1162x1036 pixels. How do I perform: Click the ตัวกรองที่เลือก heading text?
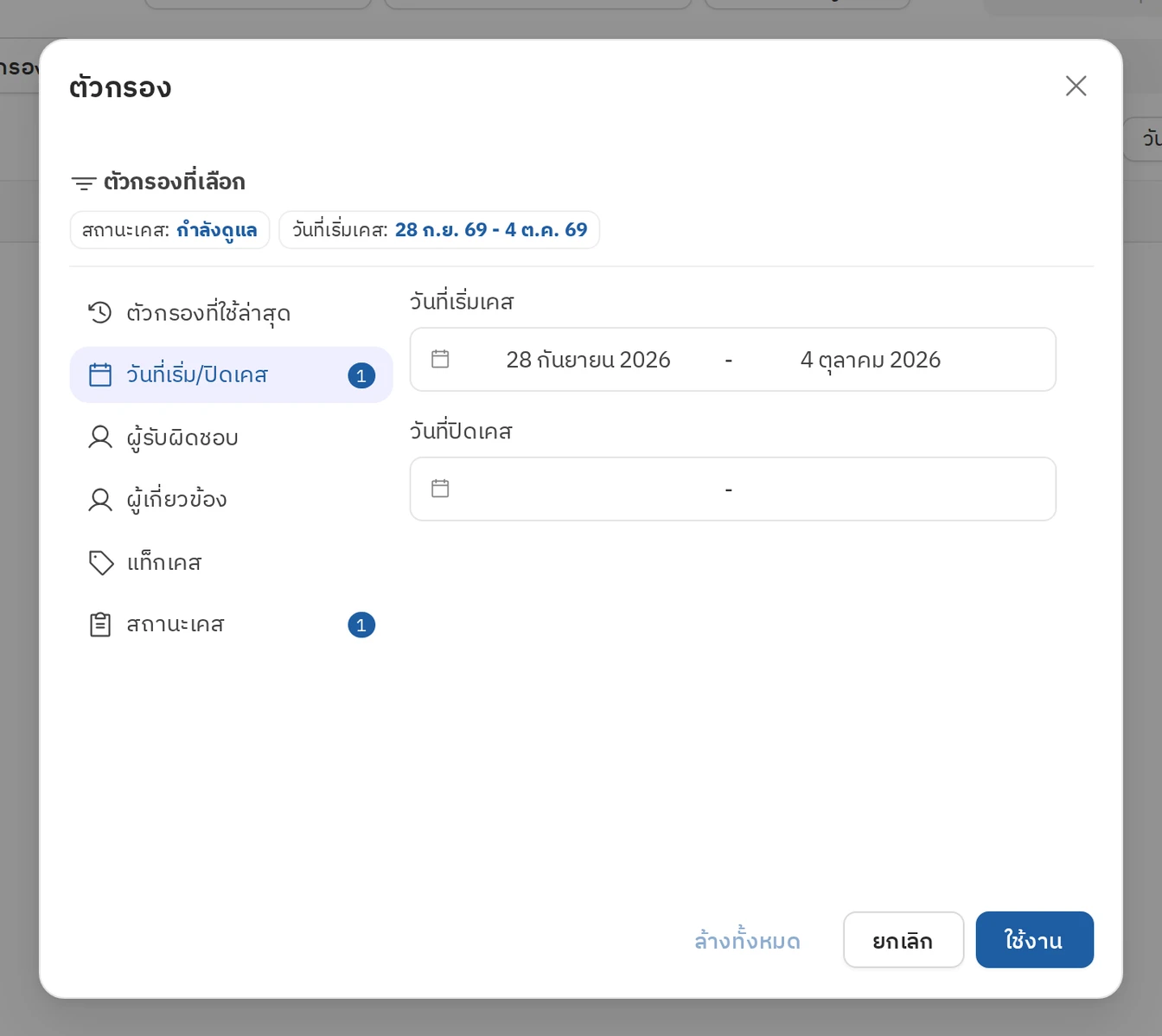click(x=175, y=182)
